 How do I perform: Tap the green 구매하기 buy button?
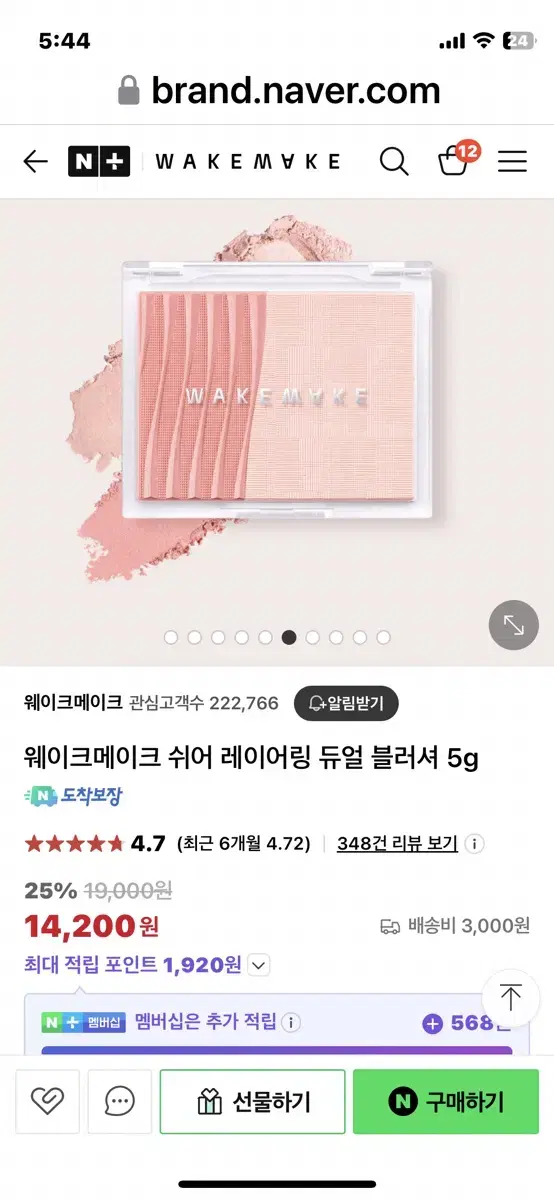[446, 1101]
